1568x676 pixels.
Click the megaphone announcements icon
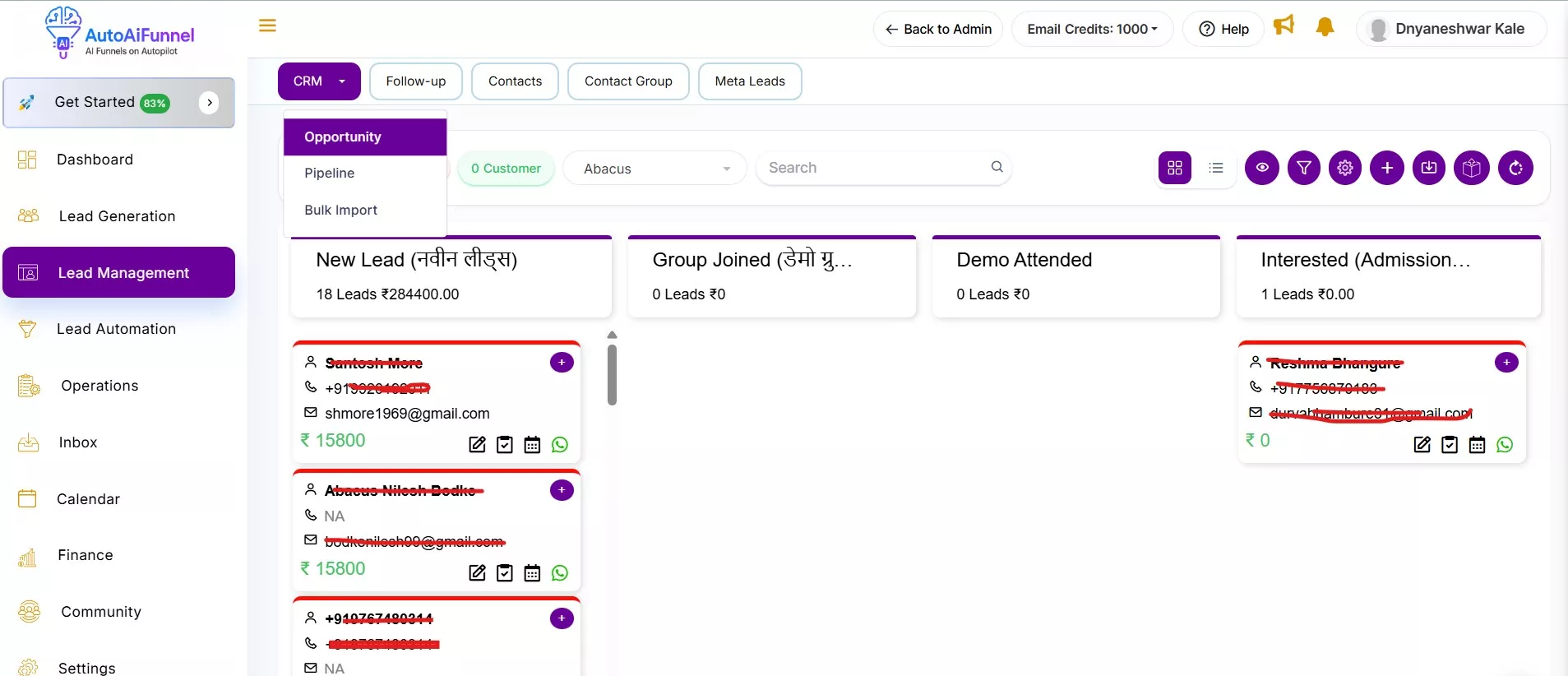(x=1284, y=26)
